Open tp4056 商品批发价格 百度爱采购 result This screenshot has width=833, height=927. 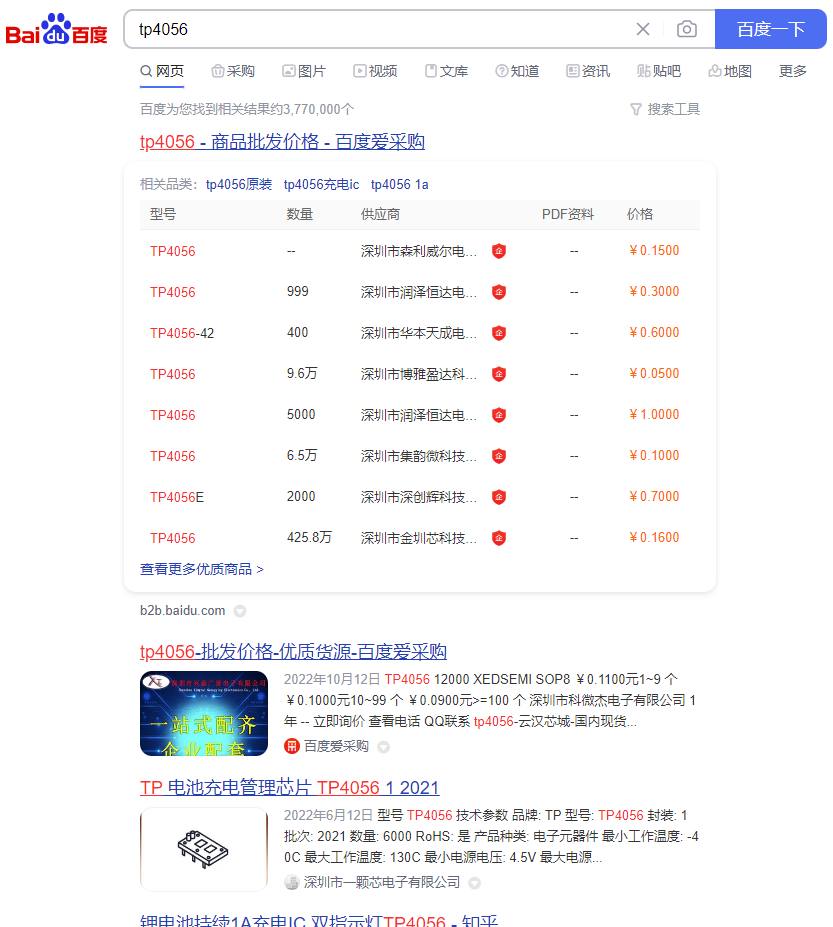[x=282, y=142]
